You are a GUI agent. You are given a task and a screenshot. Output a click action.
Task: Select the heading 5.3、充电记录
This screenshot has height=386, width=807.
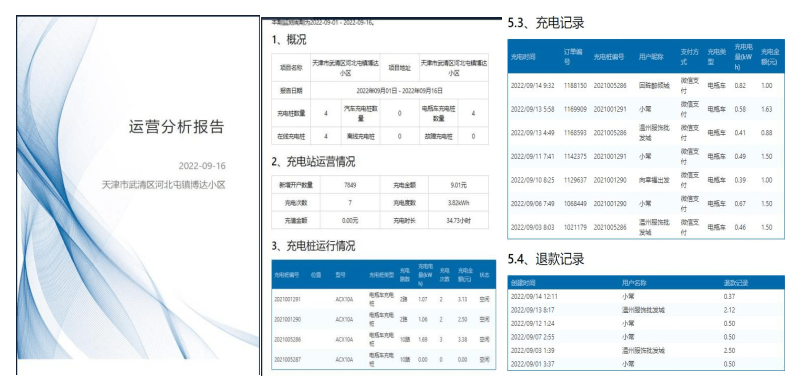click(x=546, y=23)
